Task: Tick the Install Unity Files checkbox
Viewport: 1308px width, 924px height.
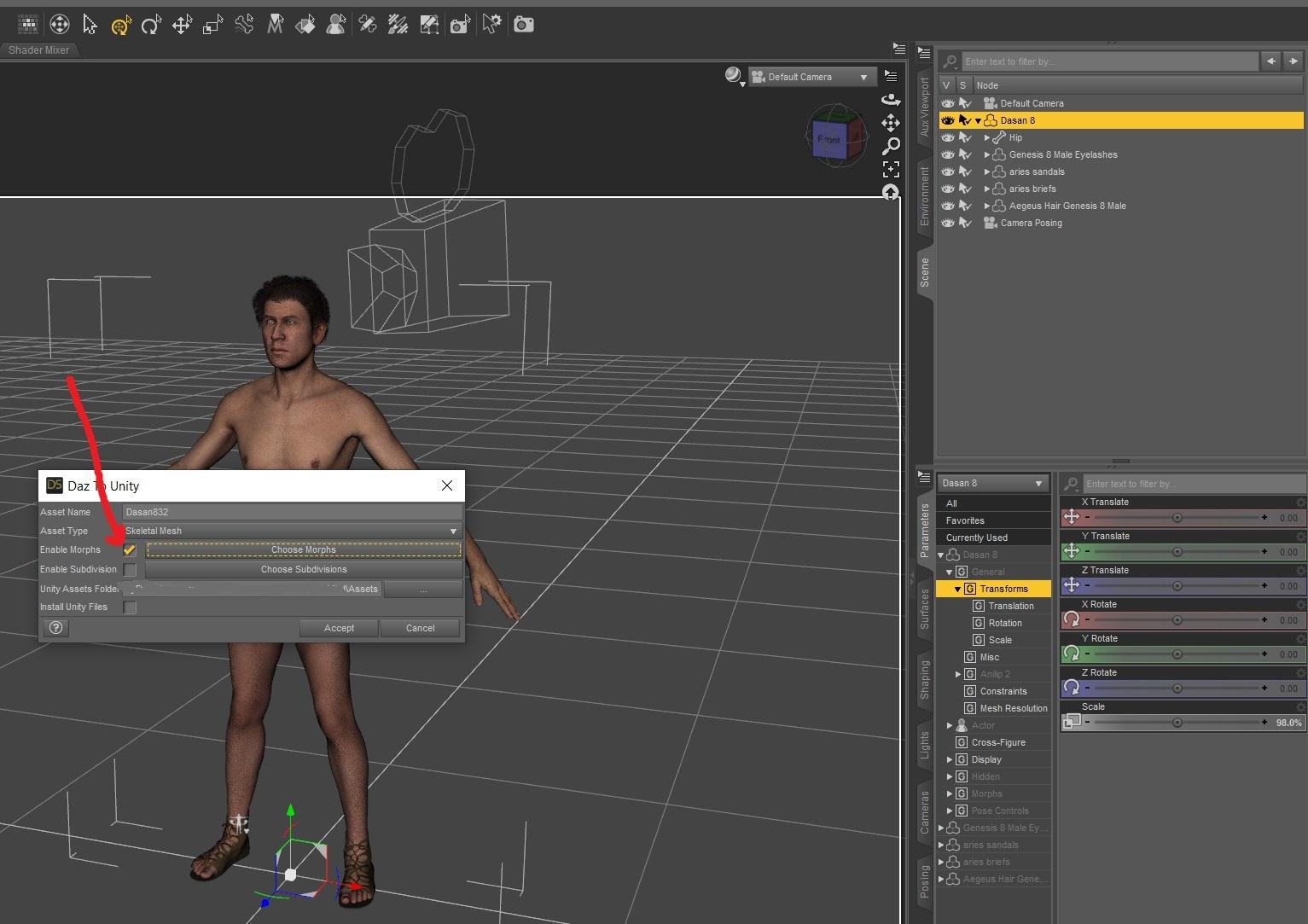Action: point(130,607)
